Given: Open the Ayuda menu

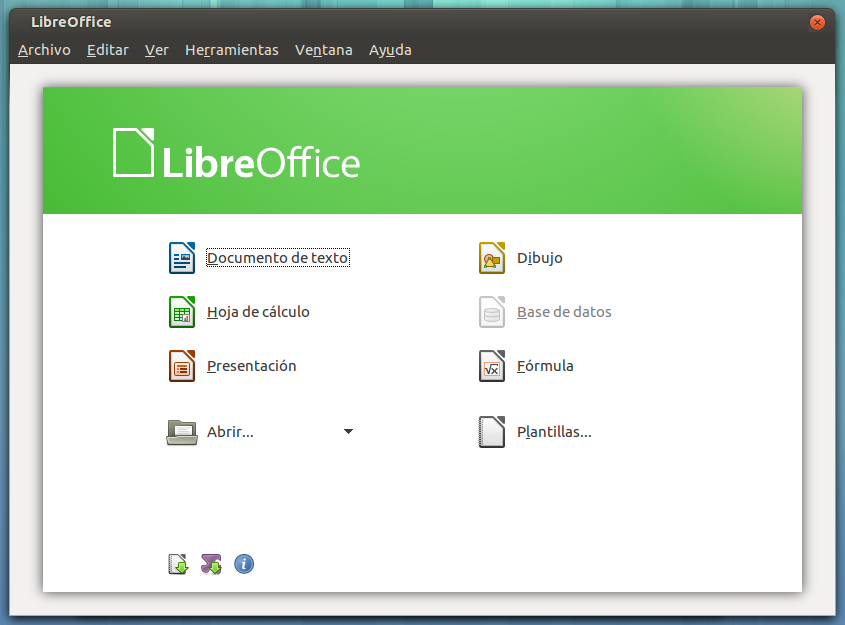Looking at the screenshot, I should (390, 49).
